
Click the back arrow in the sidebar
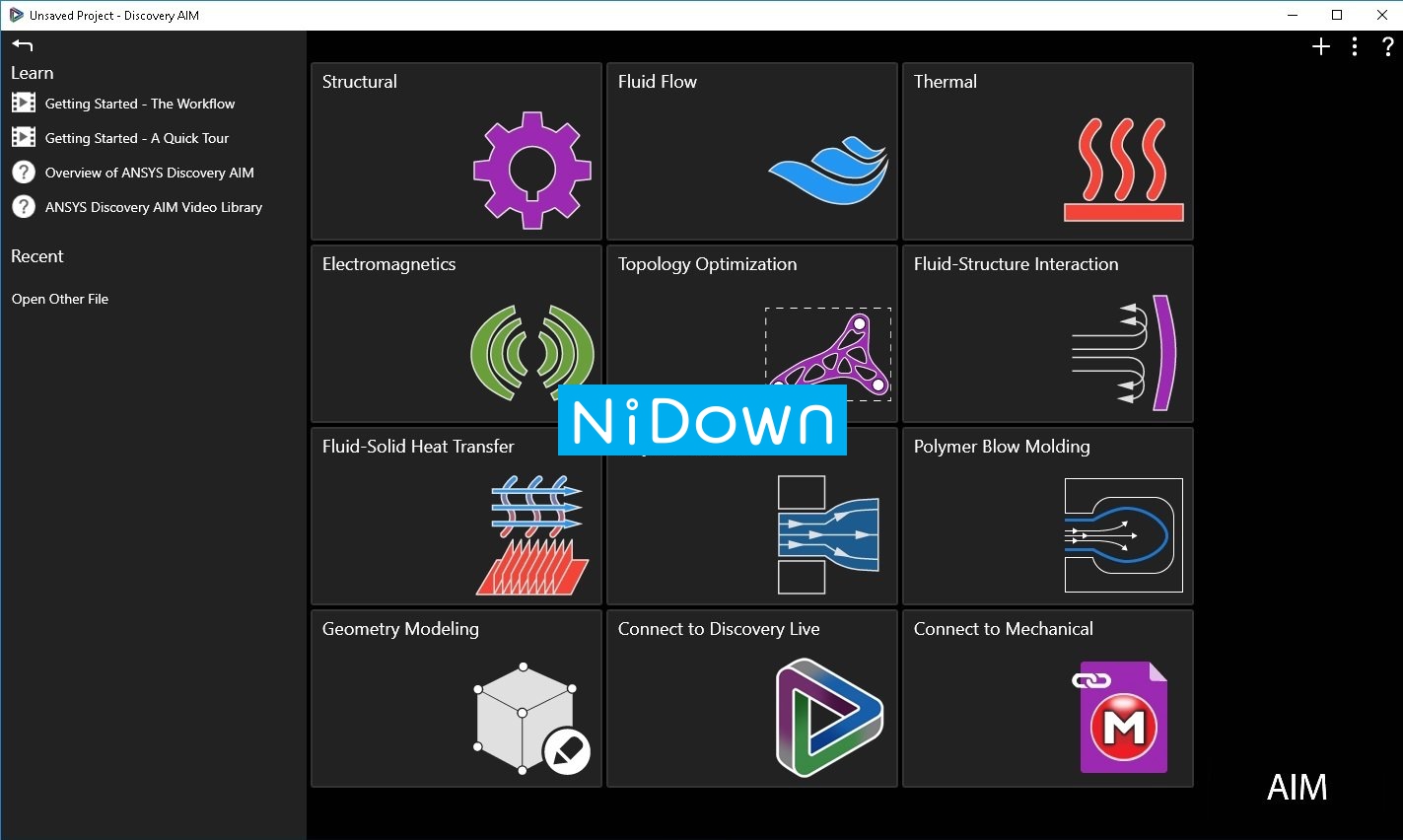click(x=21, y=44)
